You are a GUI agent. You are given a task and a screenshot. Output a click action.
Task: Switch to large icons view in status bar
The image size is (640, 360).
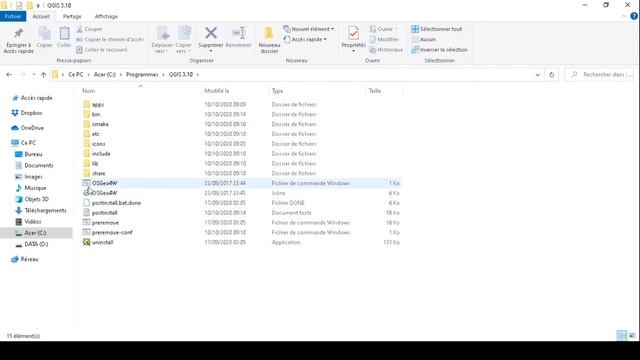point(632,336)
